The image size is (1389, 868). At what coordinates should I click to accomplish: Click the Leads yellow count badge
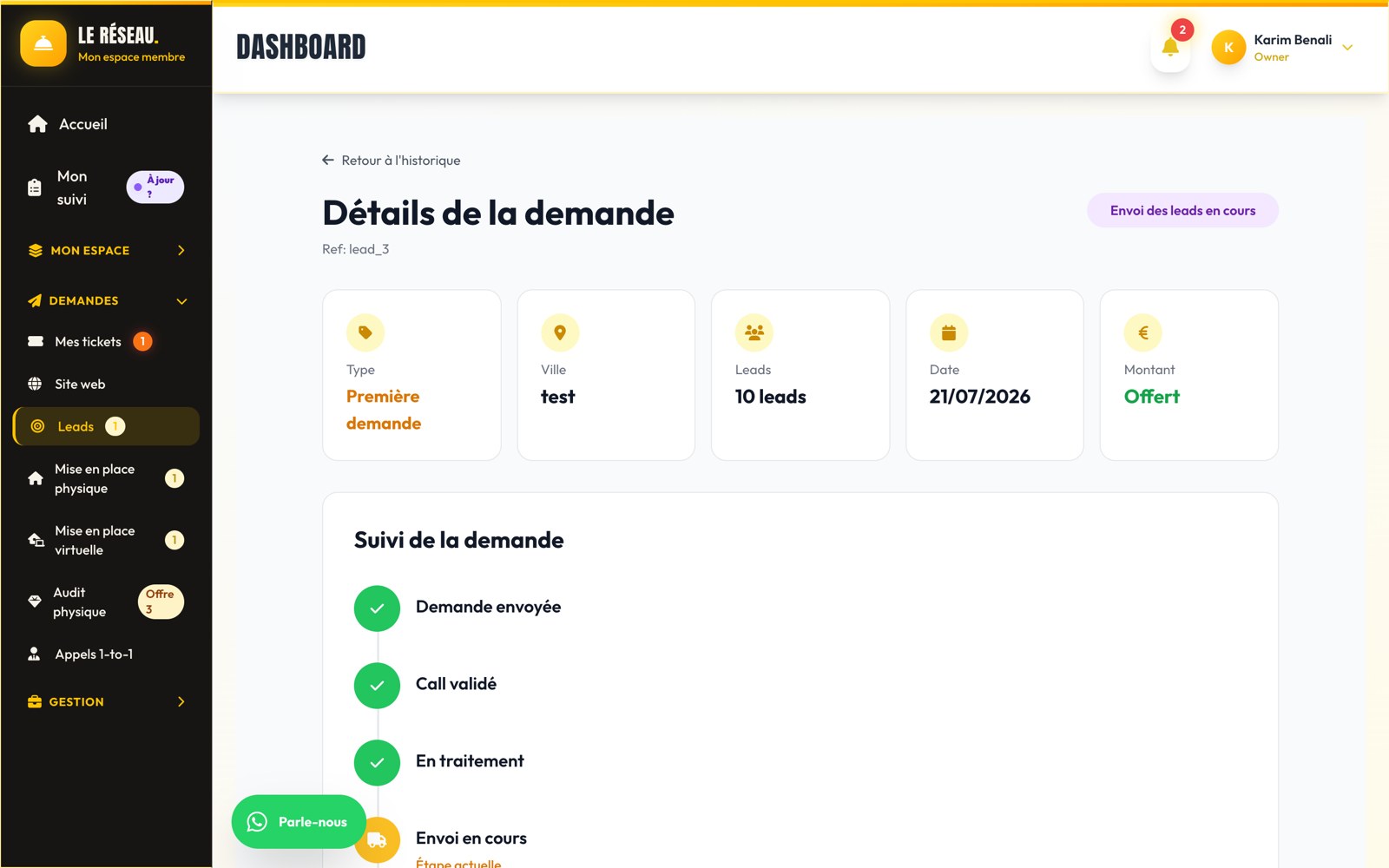[x=115, y=426]
